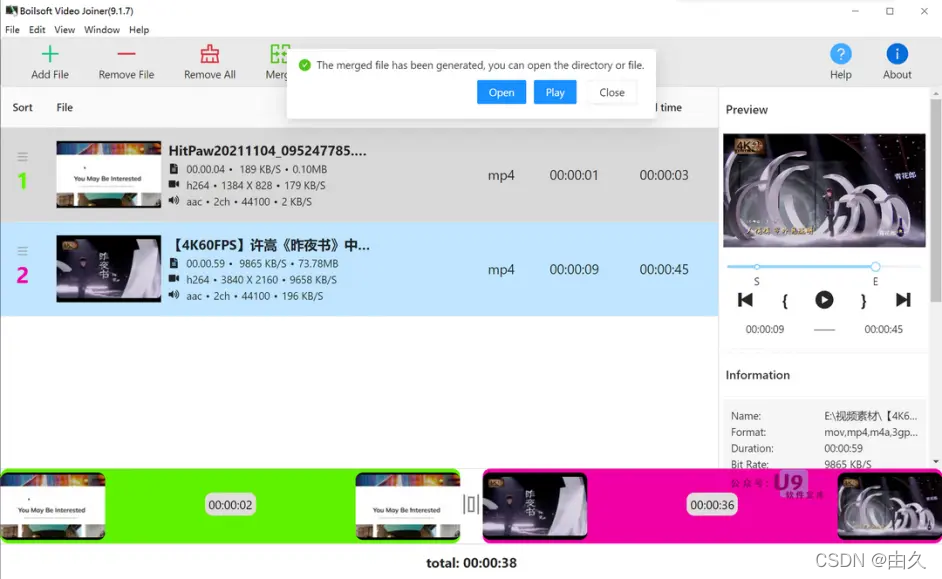The image size is (942, 579).
Task: Set end point with right brace button
Action: tap(863, 300)
